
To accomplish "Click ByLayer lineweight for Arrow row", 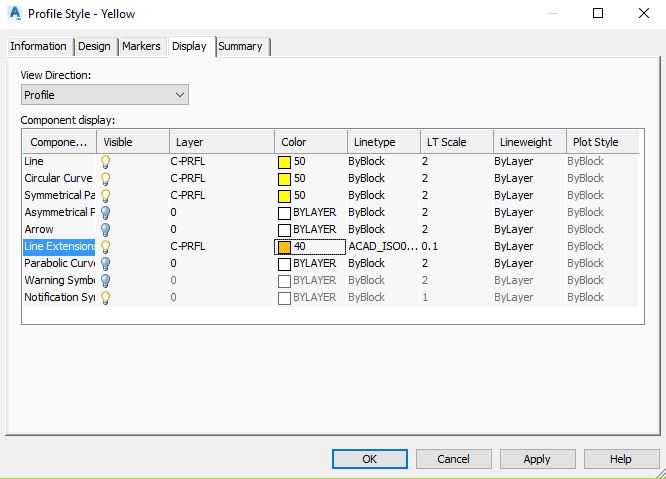I will coord(514,229).
